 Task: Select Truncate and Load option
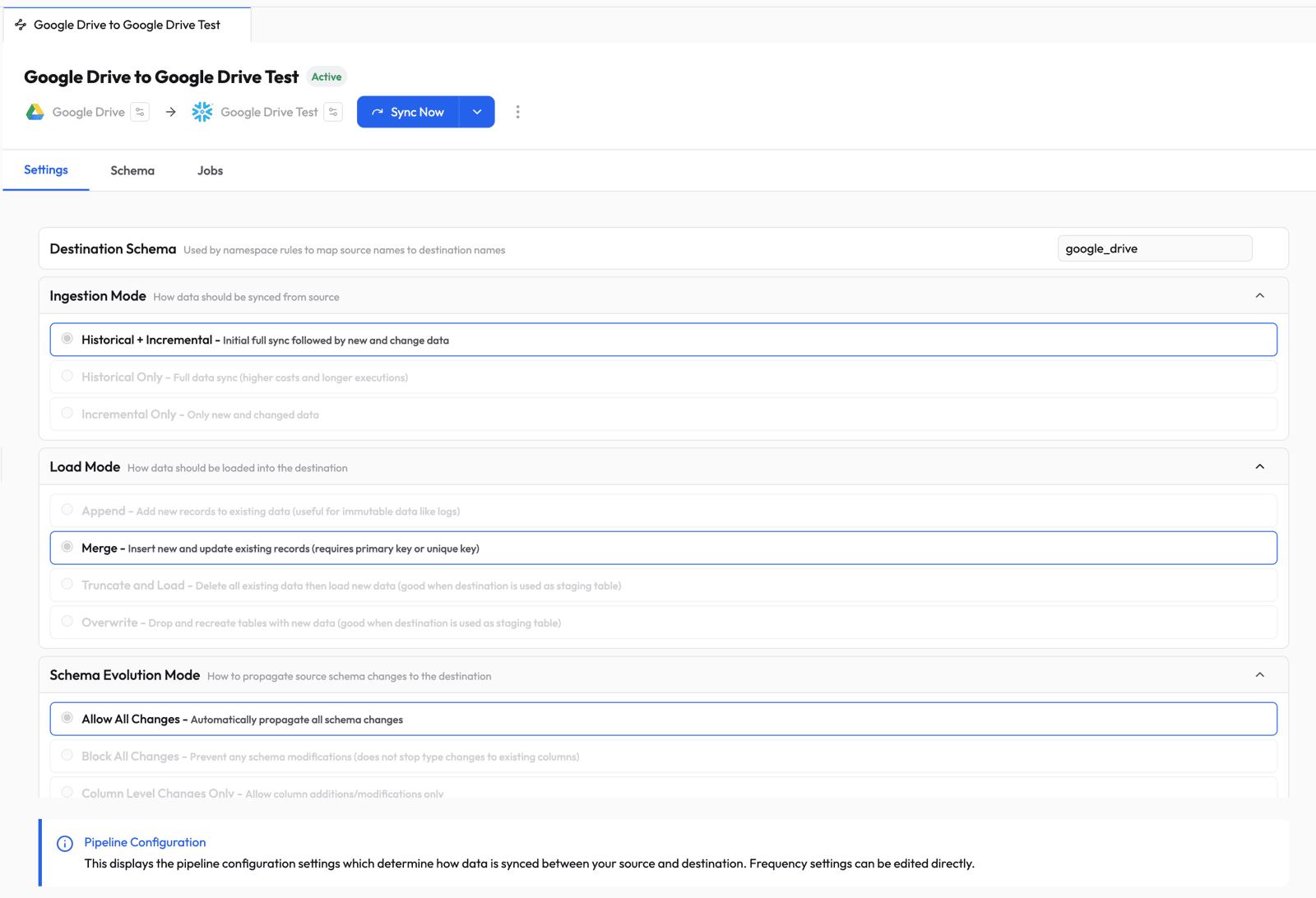pos(67,585)
